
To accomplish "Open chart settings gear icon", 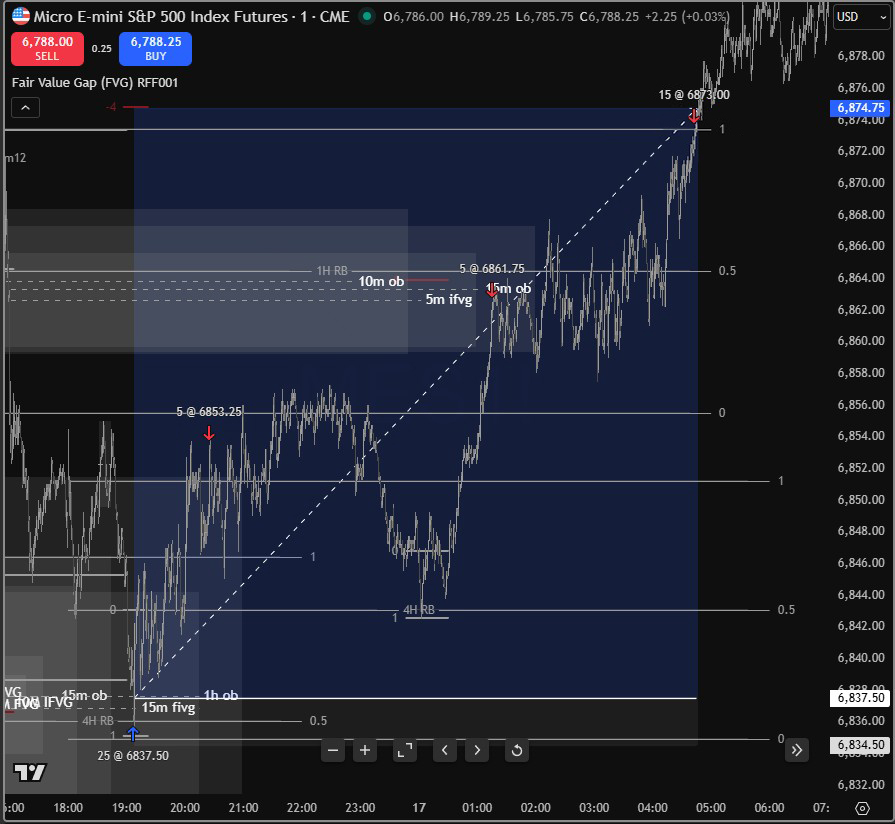I will point(862,808).
